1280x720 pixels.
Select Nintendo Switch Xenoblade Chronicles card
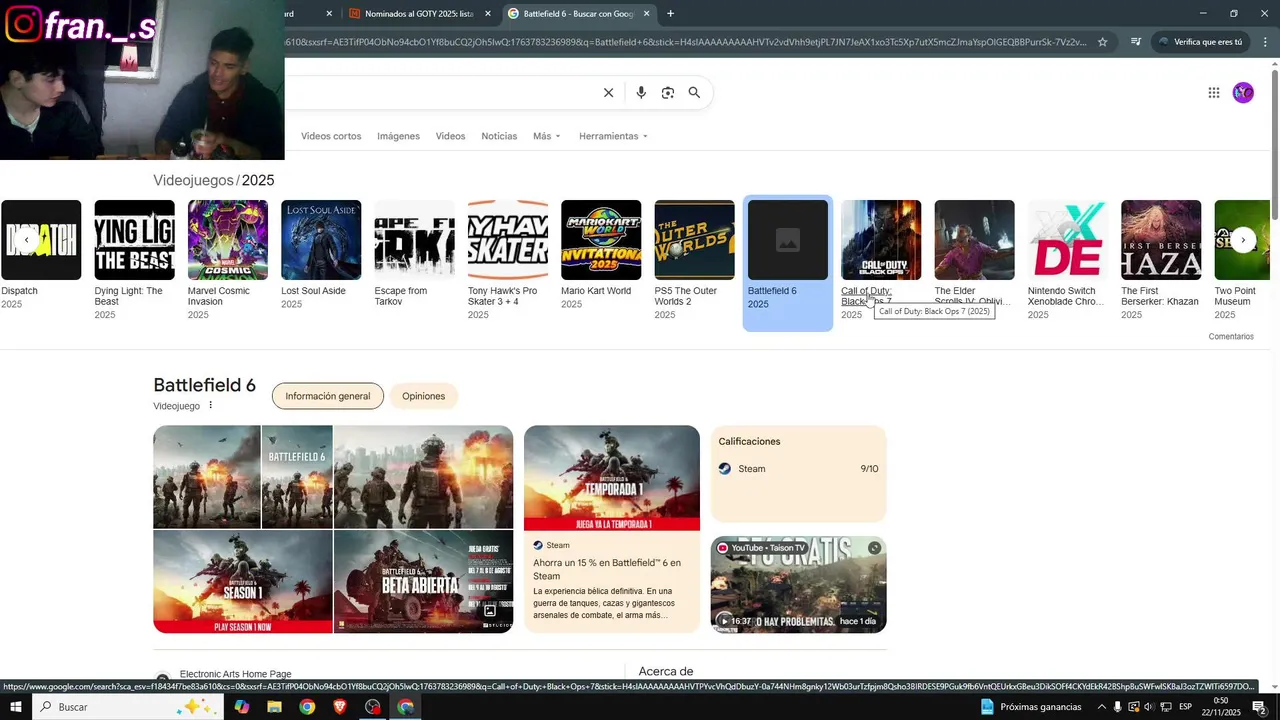point(1068,260)
